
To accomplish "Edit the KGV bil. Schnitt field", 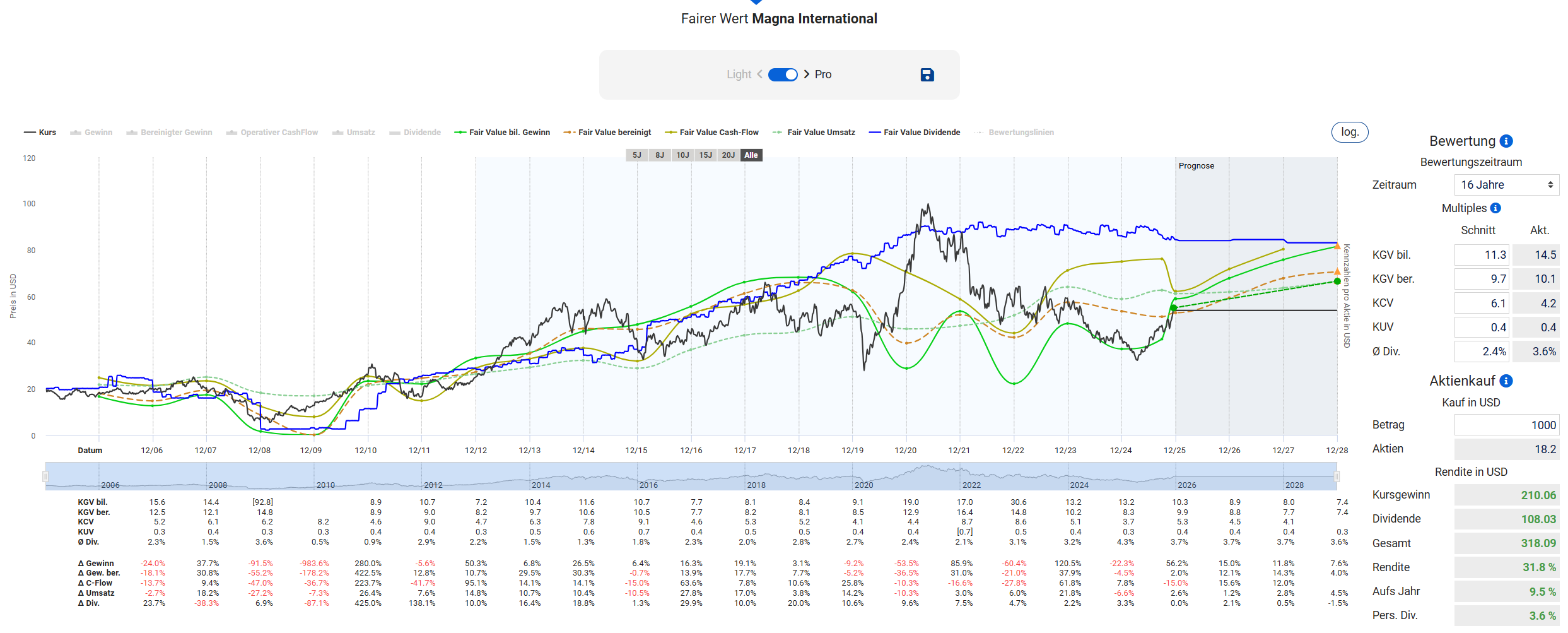I will [1481, 255].
